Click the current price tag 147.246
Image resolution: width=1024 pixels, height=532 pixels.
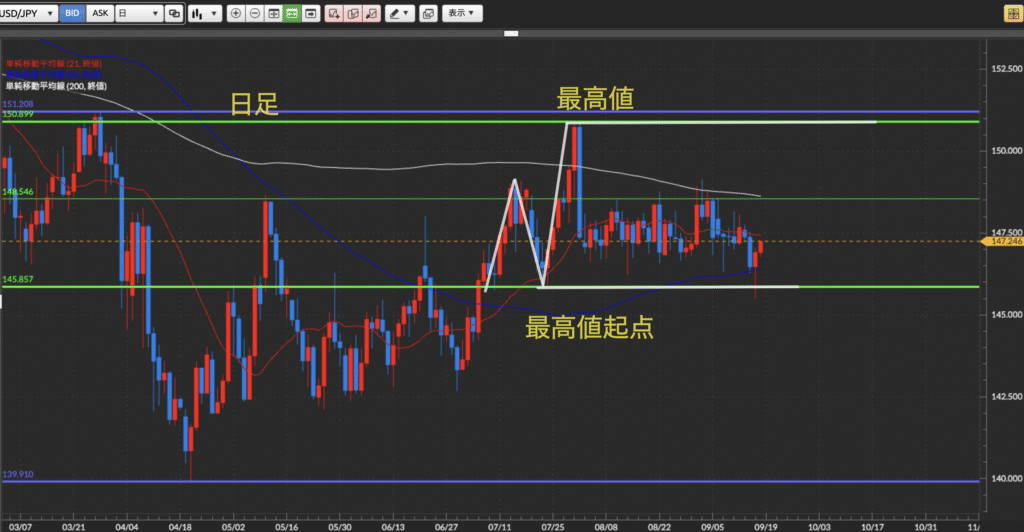(1003, 242)
